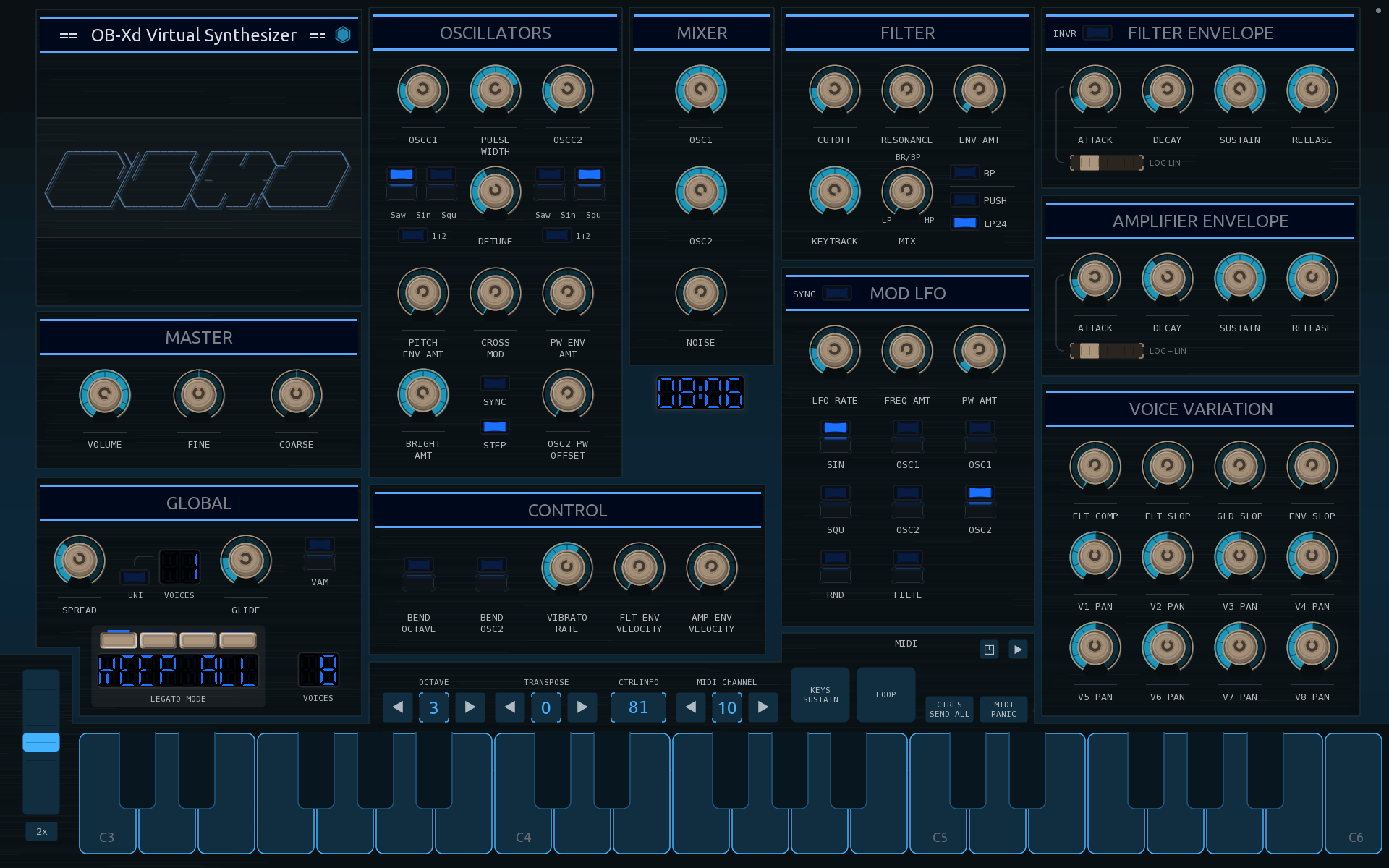Click the Noise mixer knob
The width and height of the screenshot is (1389, 868).
[x=701, y=293]
